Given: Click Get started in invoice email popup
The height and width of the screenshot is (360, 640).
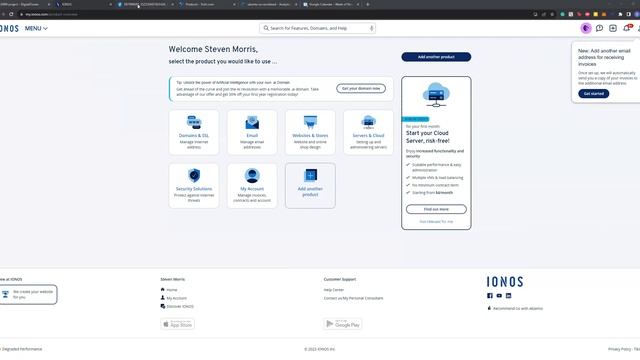Looking at the screenshot, I should pos(593,93).
